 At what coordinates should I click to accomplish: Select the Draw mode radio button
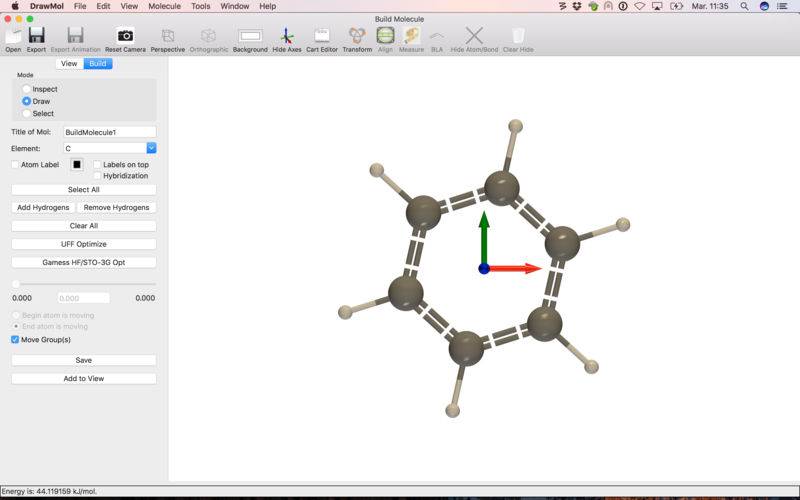pos(27,101)
